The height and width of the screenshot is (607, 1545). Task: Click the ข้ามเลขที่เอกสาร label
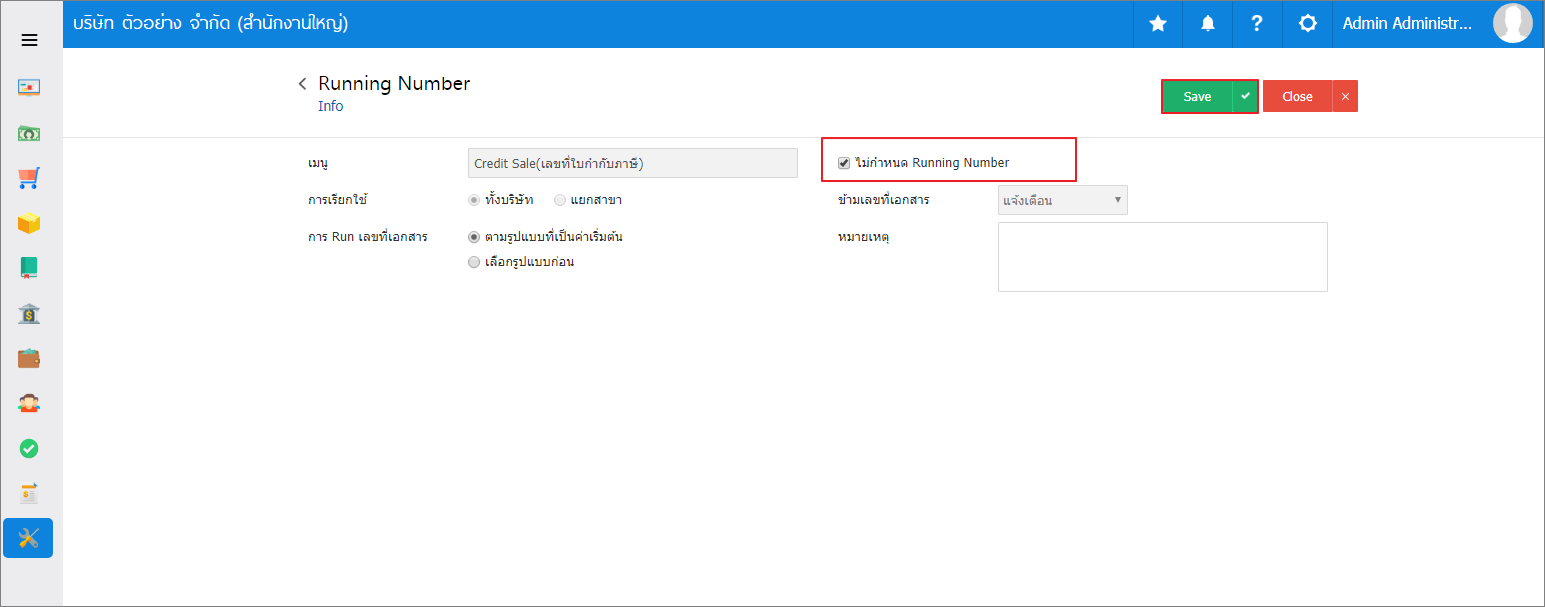pyautogui.click(x=884, y=200)
